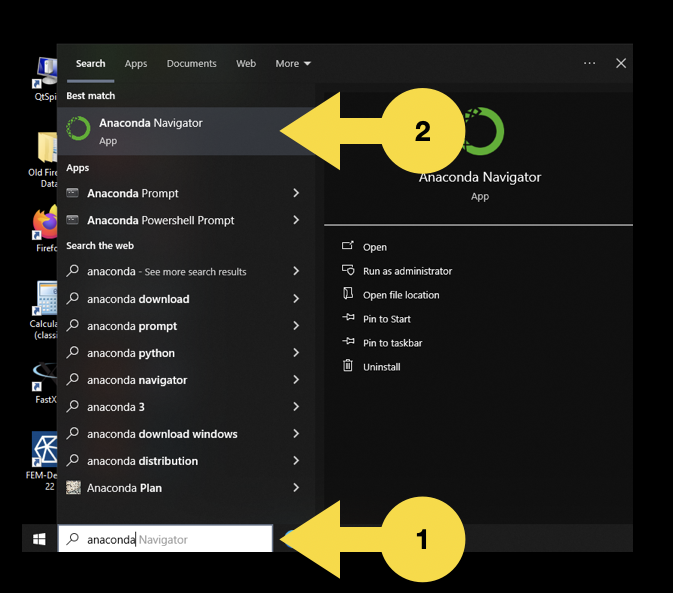Expand arrow for 'See more search results'
The image size is (673, 593).
tap(296, 271)
